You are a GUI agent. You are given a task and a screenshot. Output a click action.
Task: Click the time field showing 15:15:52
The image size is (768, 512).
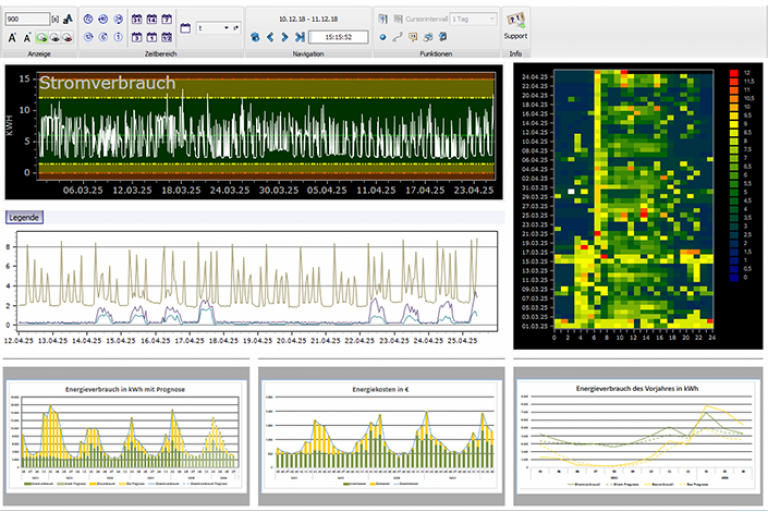click(338, 37)
